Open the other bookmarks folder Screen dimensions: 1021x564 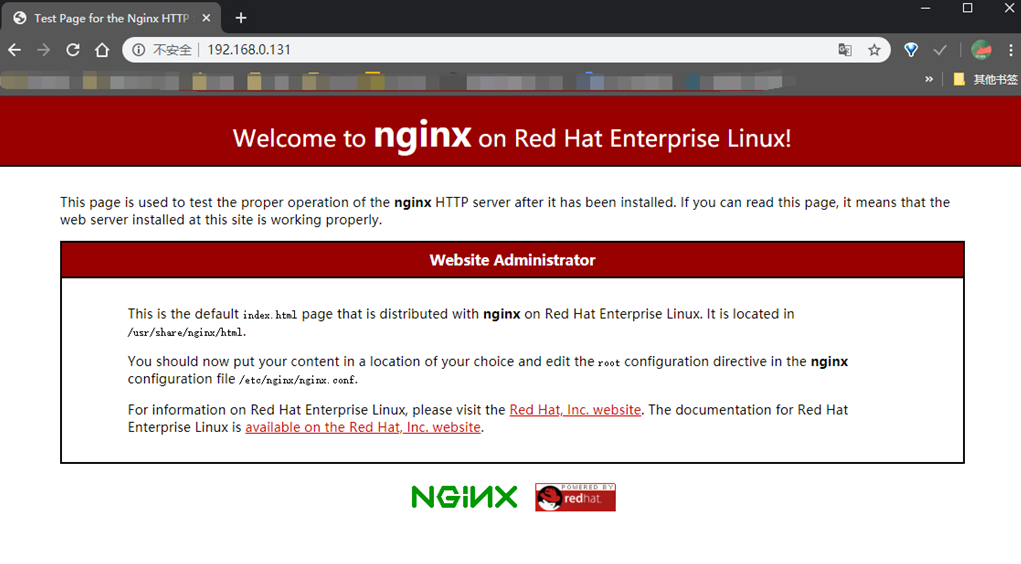pos(985,79)
